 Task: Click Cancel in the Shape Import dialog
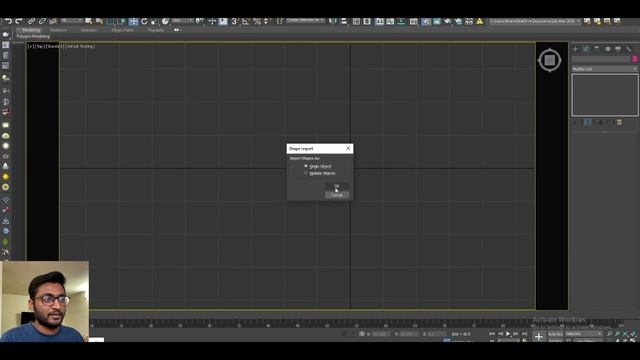[336, 195]
